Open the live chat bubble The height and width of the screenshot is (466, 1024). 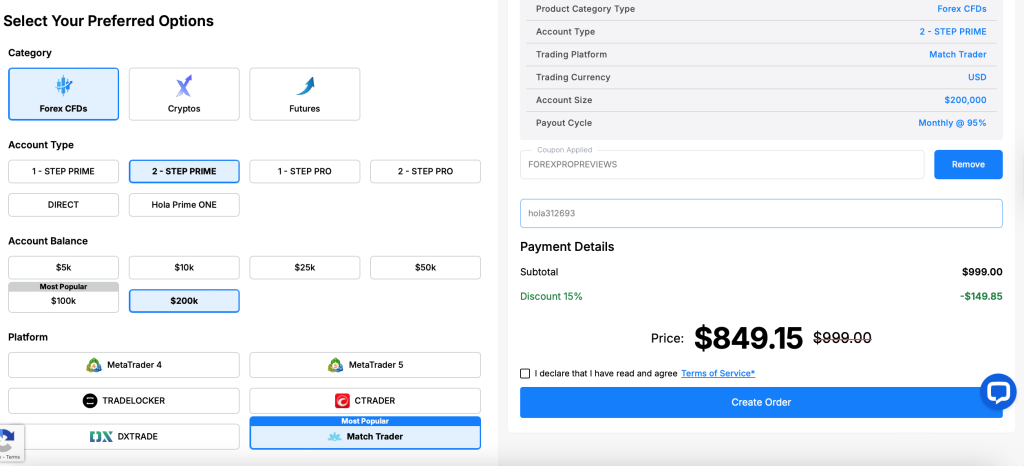[x=998, y=392]
